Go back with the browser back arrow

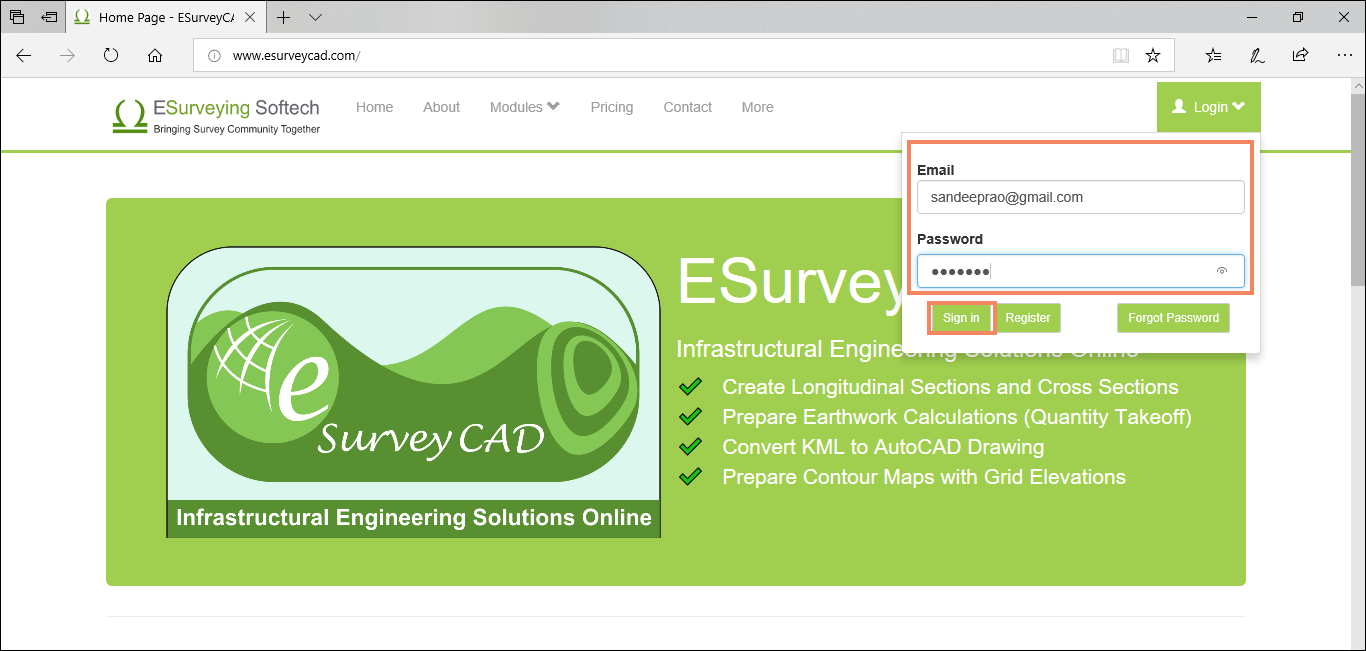[24, 56]
